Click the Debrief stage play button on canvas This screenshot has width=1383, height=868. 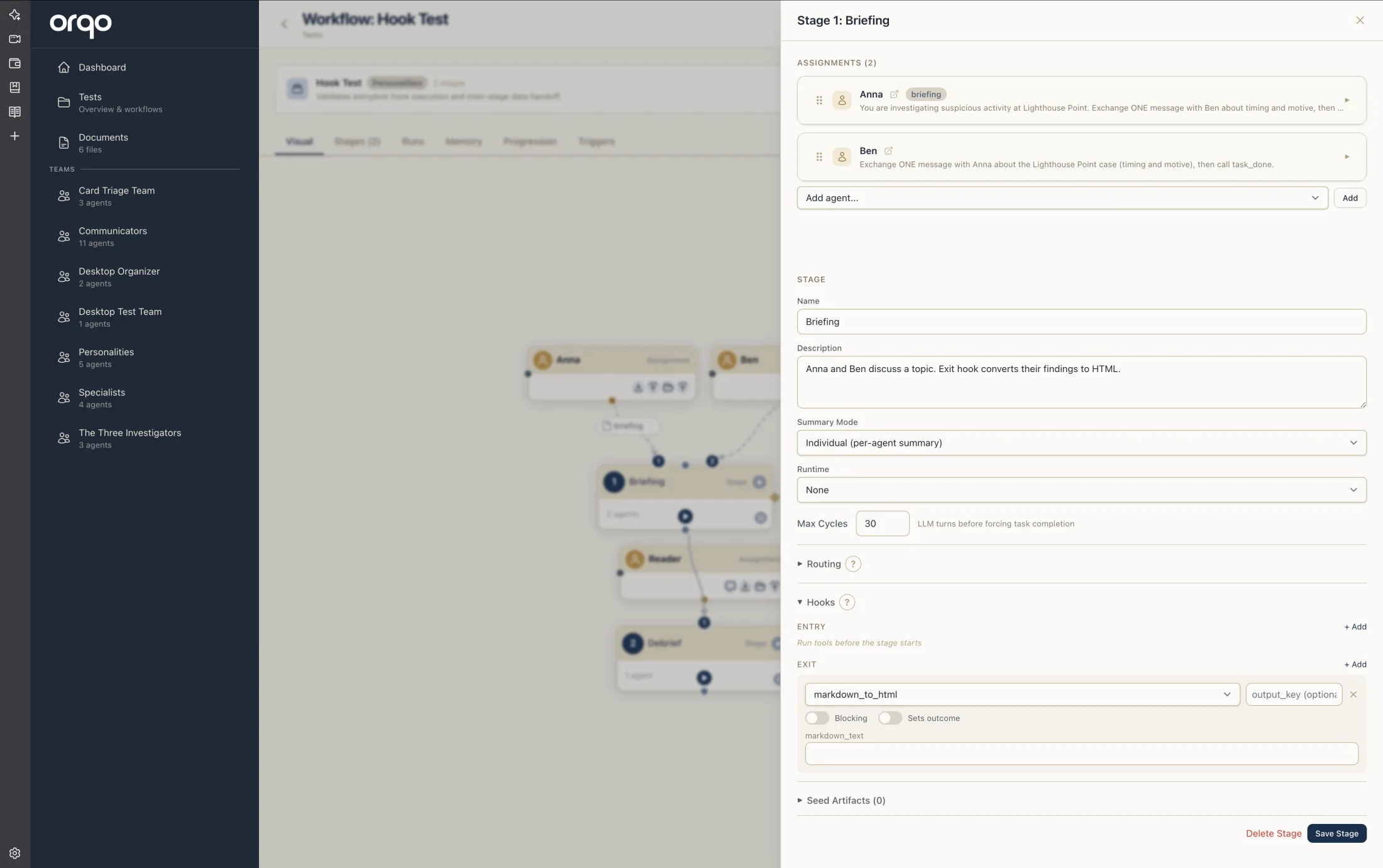coord(704,678)
